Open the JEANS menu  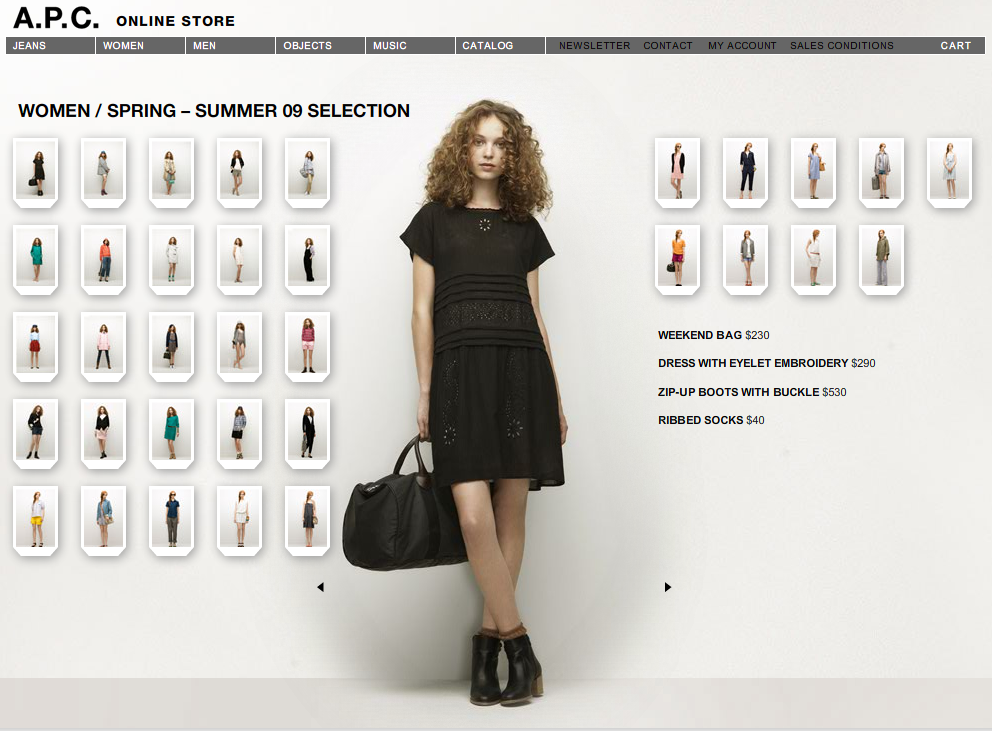point(50,46)
